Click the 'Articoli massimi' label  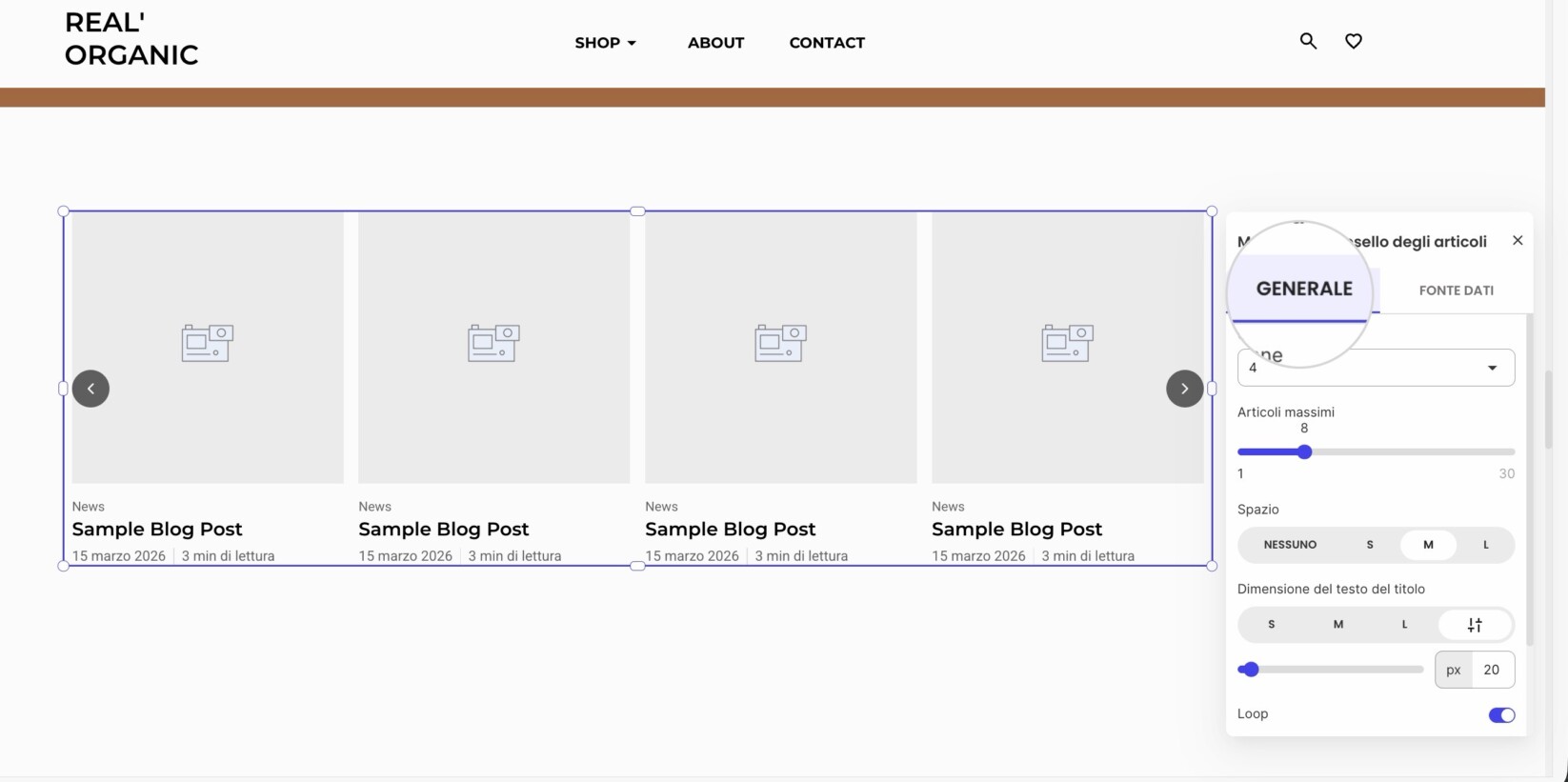pyautogui.click(x=1285, y=412)
